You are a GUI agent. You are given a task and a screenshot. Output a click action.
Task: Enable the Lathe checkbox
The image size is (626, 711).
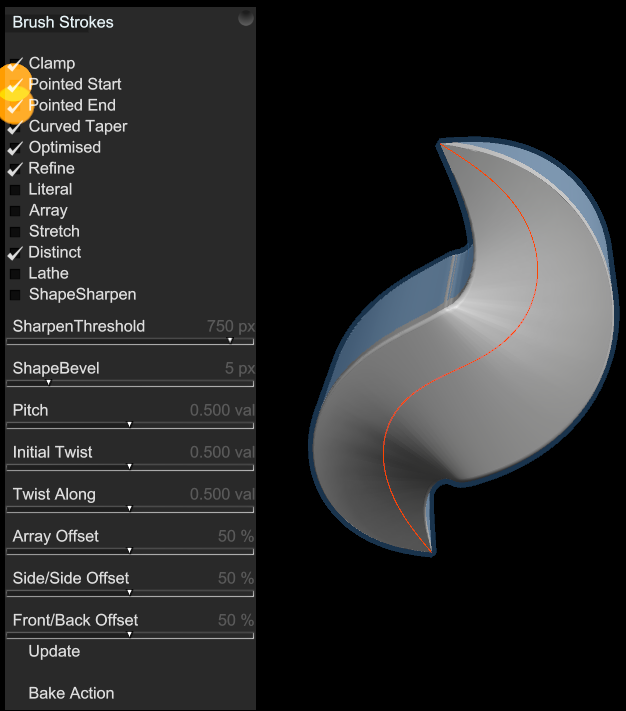pyautogui.click(x=15, y=274)
